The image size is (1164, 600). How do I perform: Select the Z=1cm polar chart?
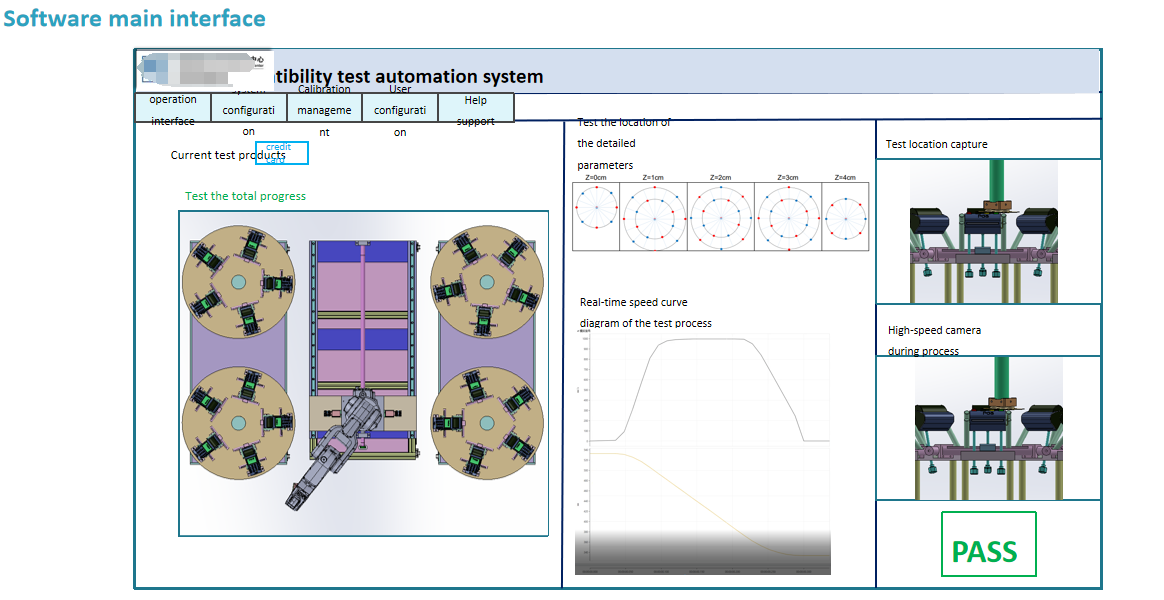(x=653, y=216)
